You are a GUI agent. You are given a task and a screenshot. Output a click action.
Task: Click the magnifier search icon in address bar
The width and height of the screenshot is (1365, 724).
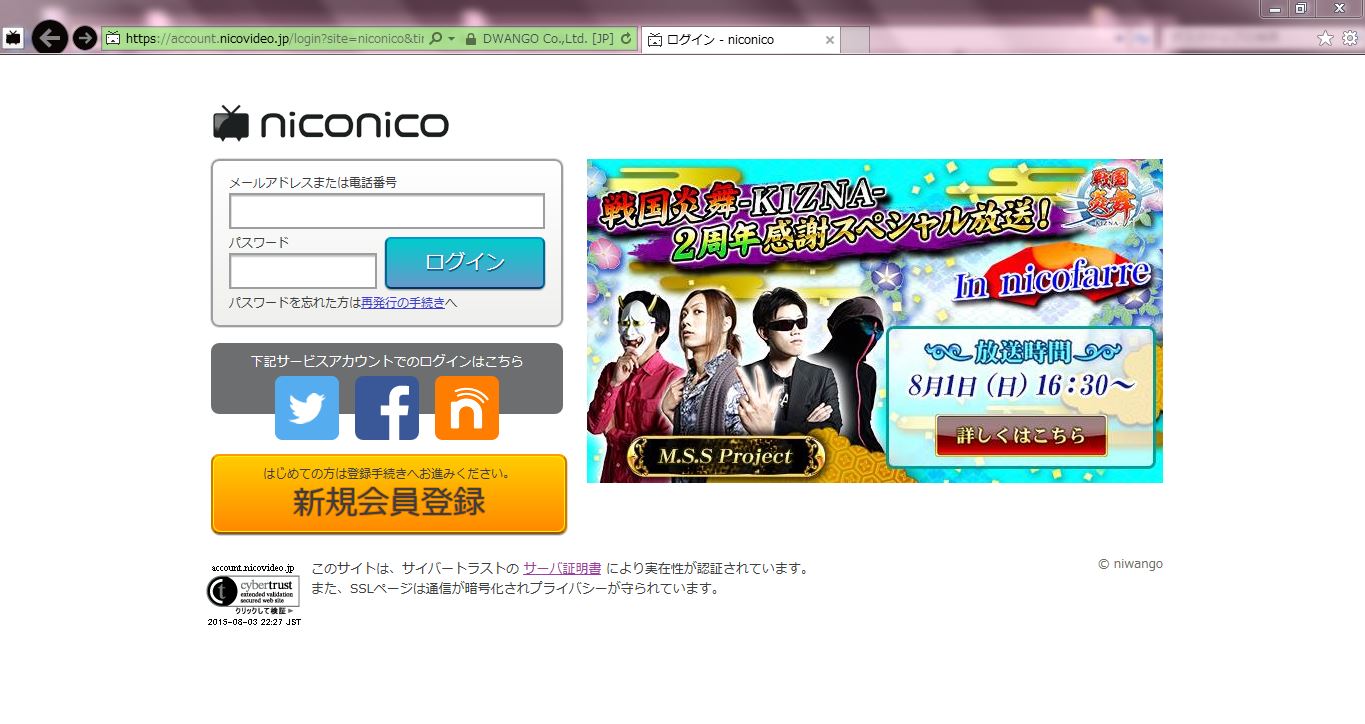[x=435, y=39]
